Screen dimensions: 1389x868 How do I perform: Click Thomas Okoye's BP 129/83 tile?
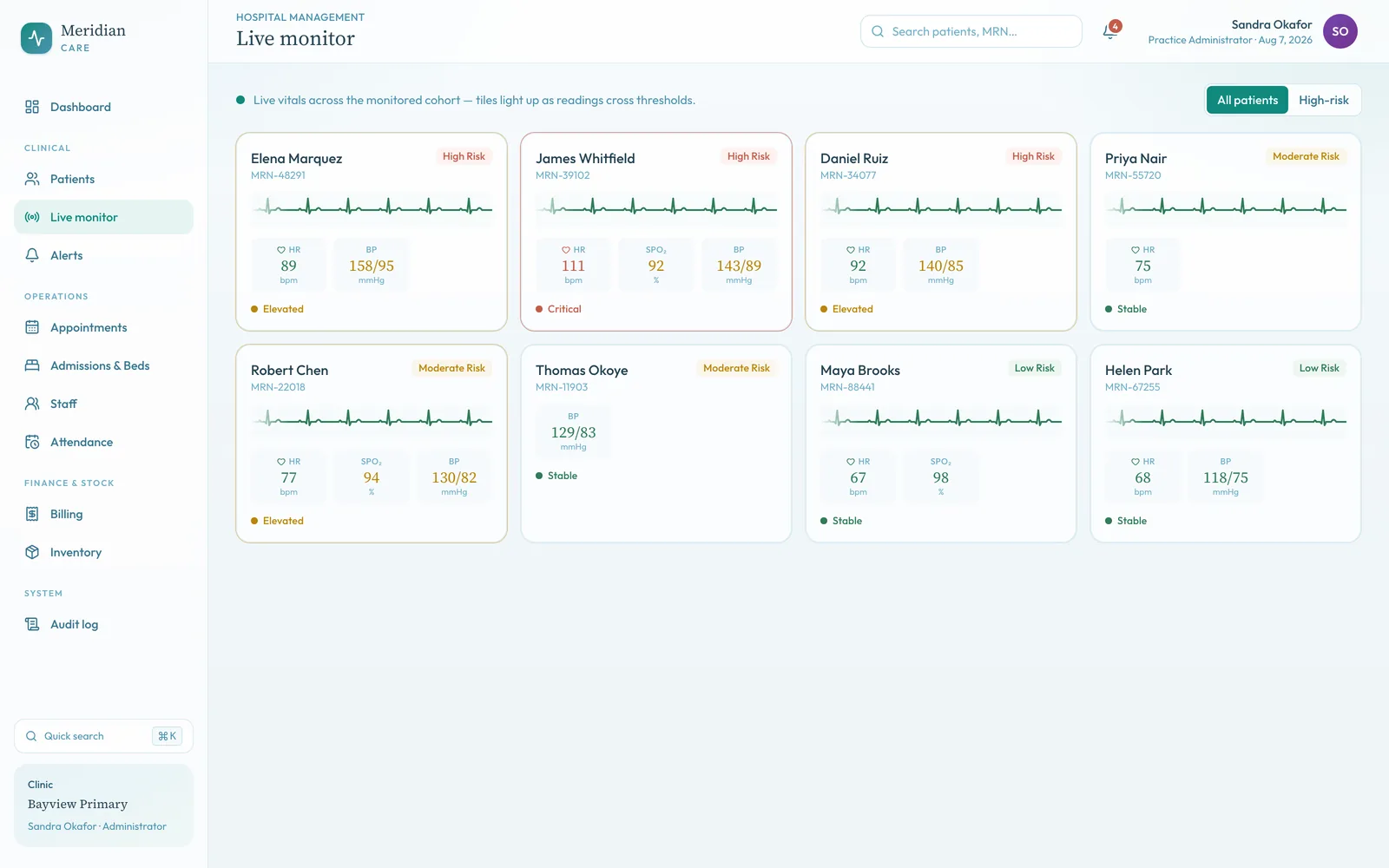(x=573, y=431)
